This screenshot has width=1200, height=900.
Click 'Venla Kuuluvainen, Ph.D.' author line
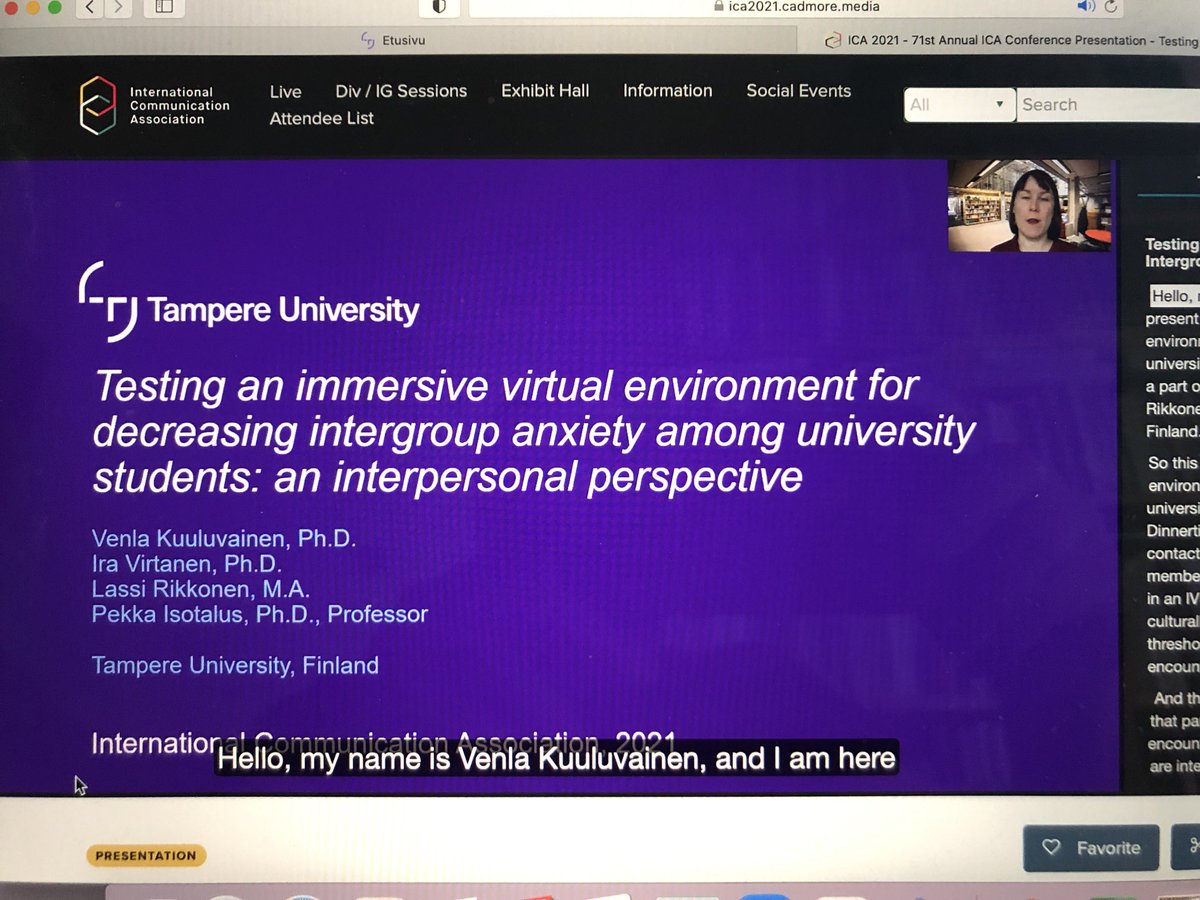pos(223,539)
